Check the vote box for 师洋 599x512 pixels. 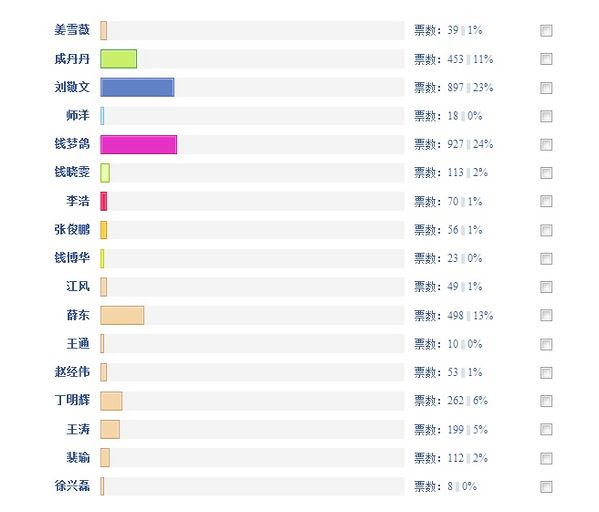coord(546,116)
